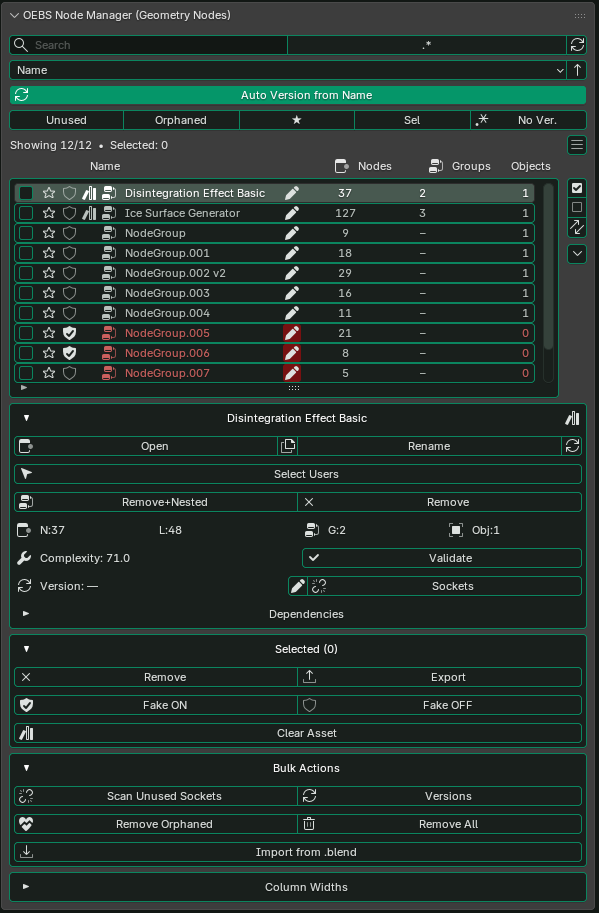Screen dimensions: 599x913
Task: Click Fake ON button
Action: coord(156,705)
